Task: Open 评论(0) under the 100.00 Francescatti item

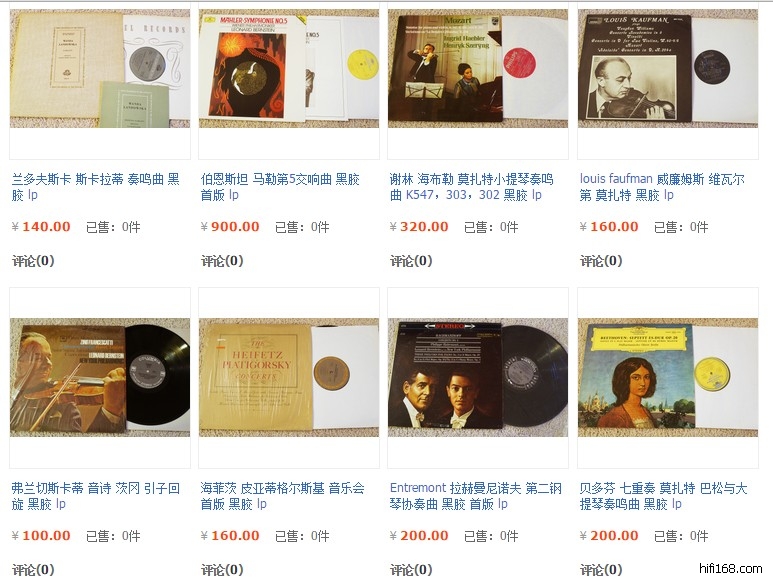Action: point(33,570)
